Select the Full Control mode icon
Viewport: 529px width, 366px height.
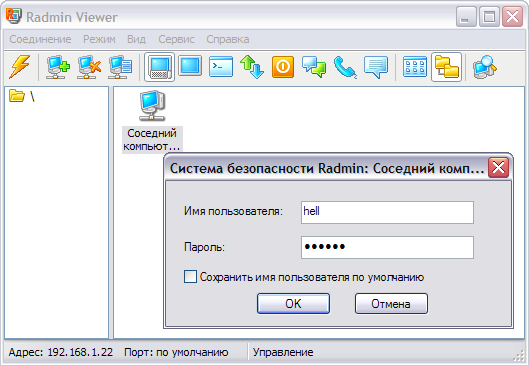coord(160,67)
